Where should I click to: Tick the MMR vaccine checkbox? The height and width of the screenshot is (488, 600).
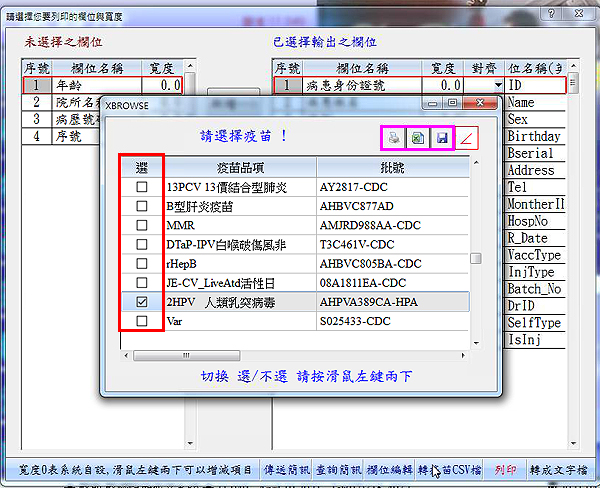tap(142, 225)
